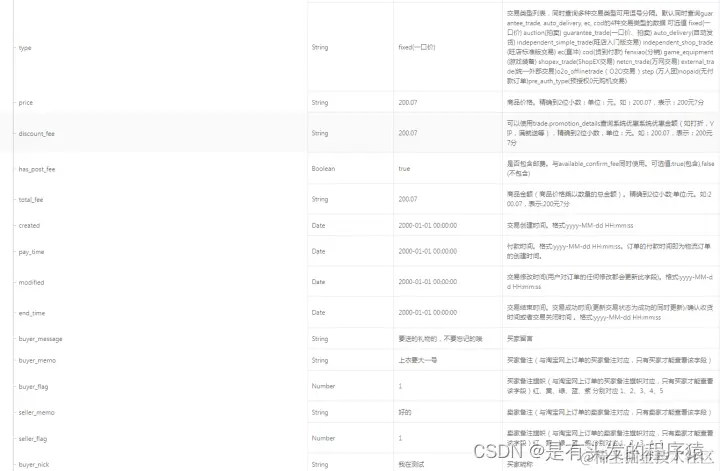Click 'Date' data type in modified row
Image resolution: width=720 pixels, height=471 pixels.
318,282
